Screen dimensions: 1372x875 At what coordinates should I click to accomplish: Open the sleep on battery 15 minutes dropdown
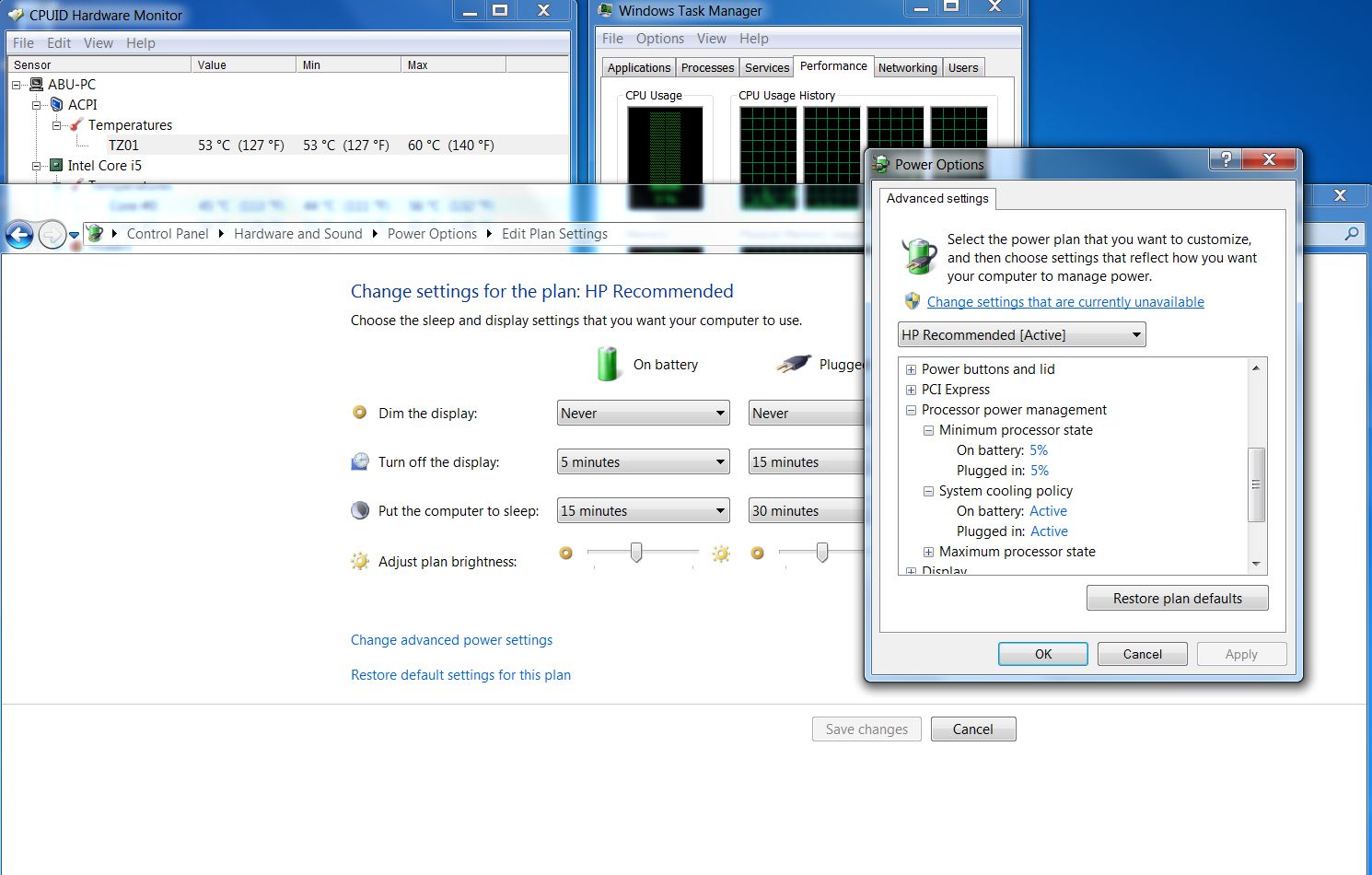[644, 510]
